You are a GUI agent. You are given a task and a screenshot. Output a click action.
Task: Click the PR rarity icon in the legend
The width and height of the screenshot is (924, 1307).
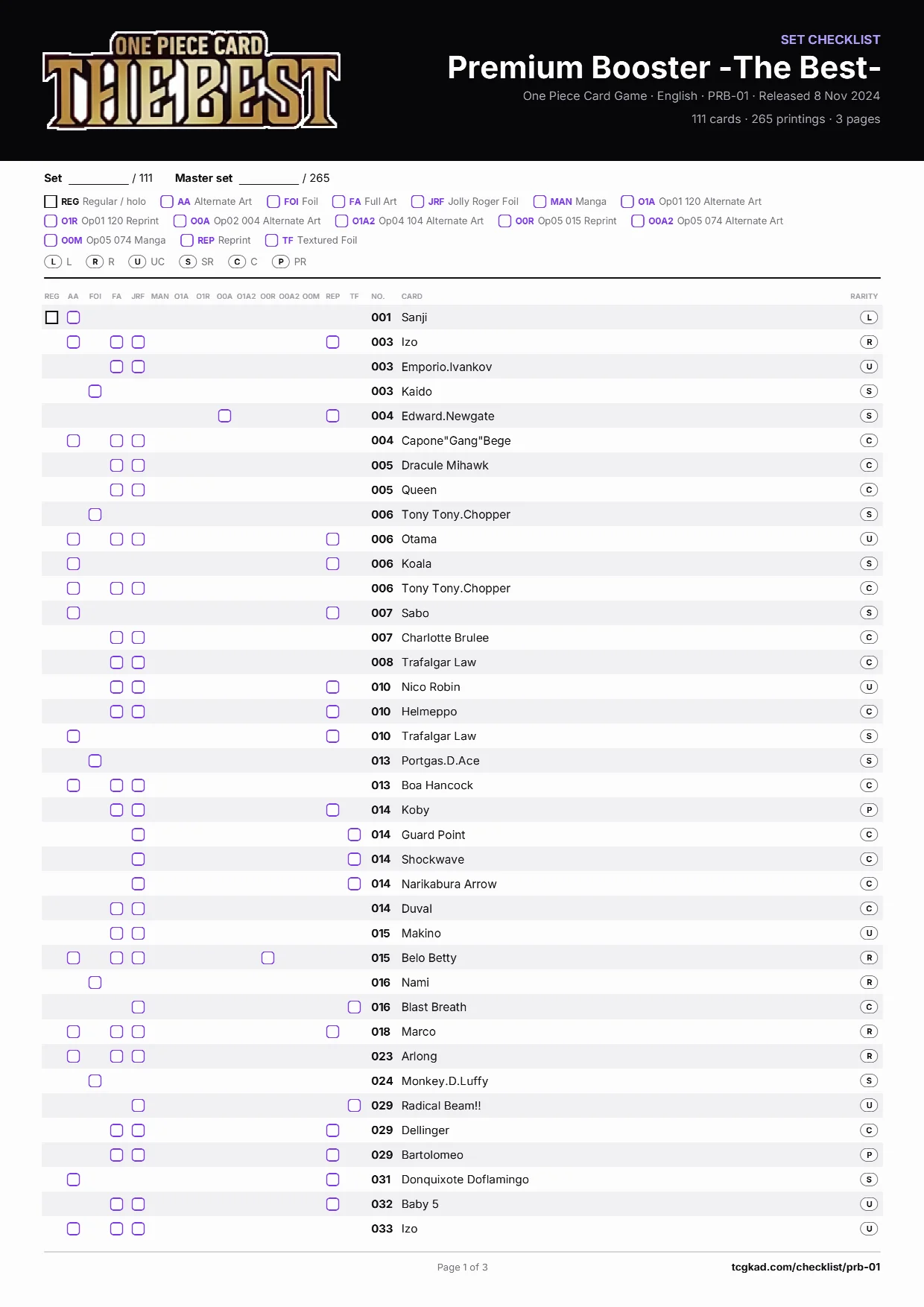pyautogui.click(x=281, y=262)
